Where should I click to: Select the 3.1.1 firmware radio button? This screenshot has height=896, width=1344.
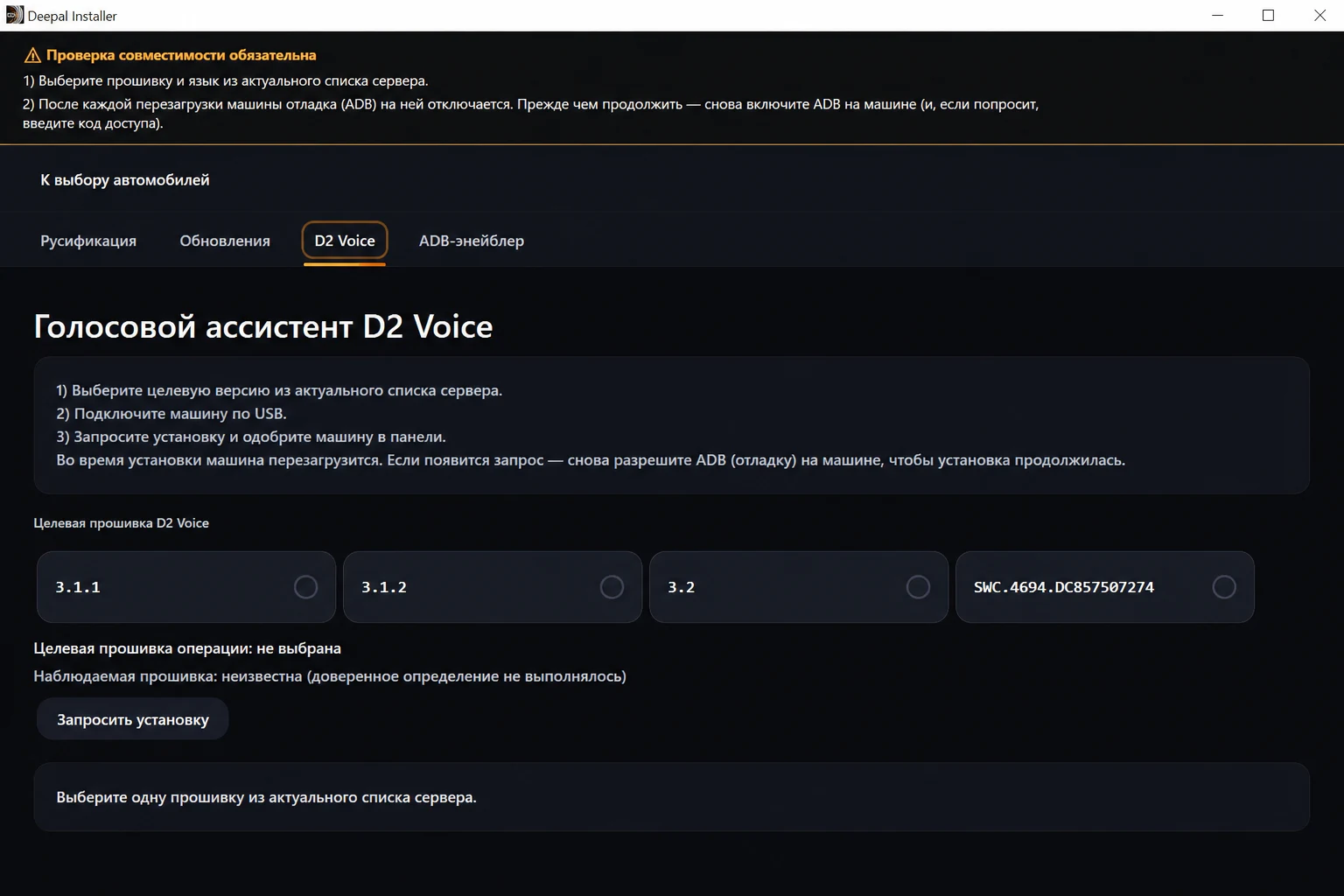click(305, 587)
